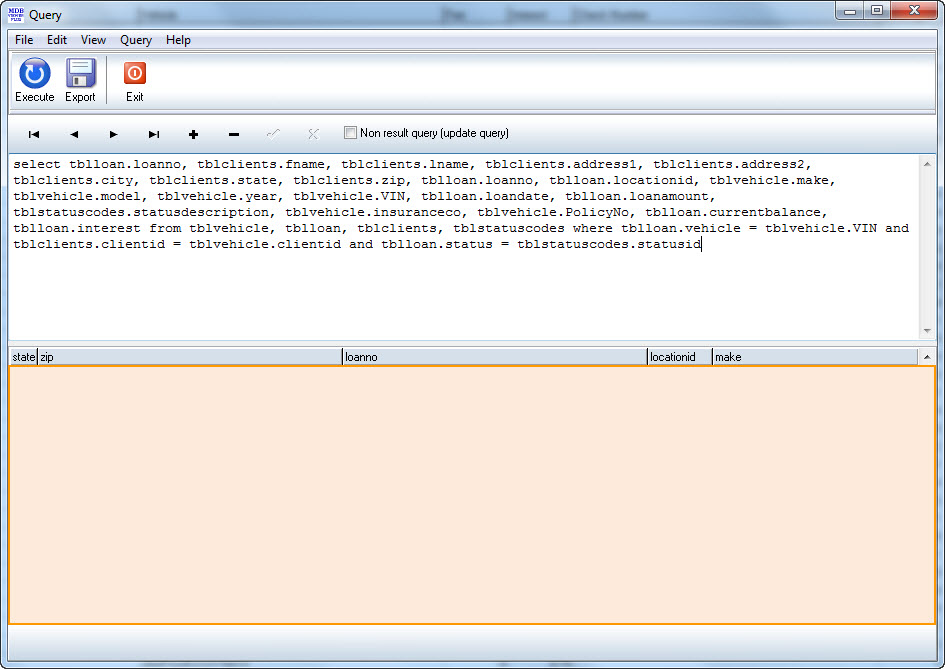Delete record with minus button
This screenshot has height=669, width=945.
click(x=233, y=134)
